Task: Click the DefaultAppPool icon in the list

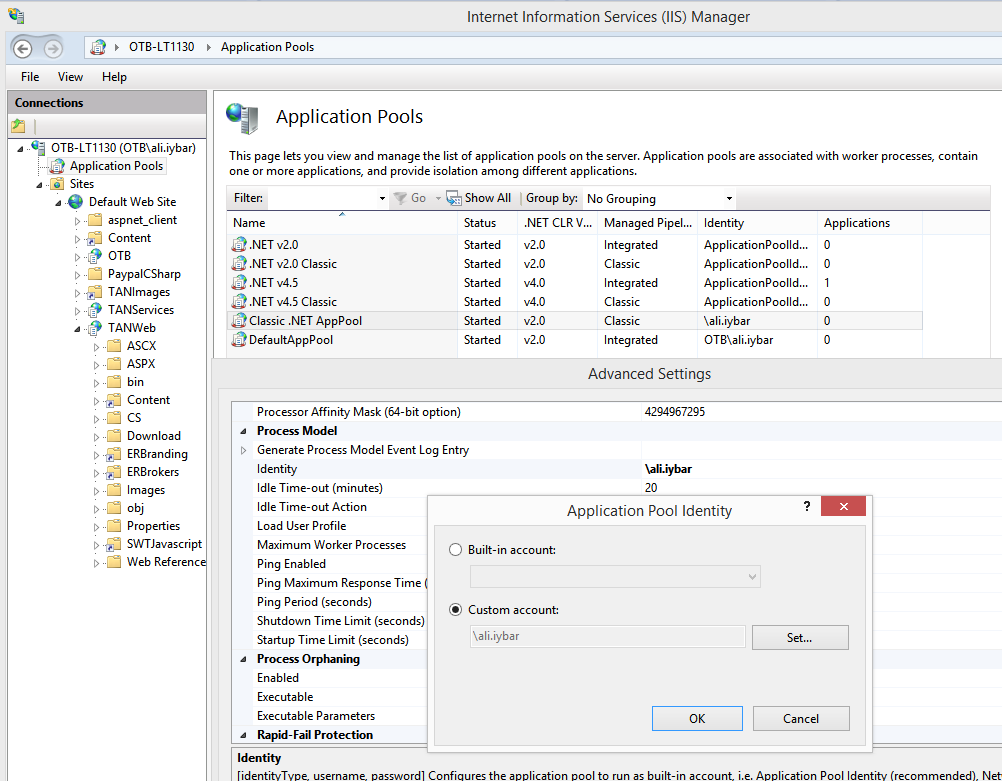Action: click(x=239, y=340)
